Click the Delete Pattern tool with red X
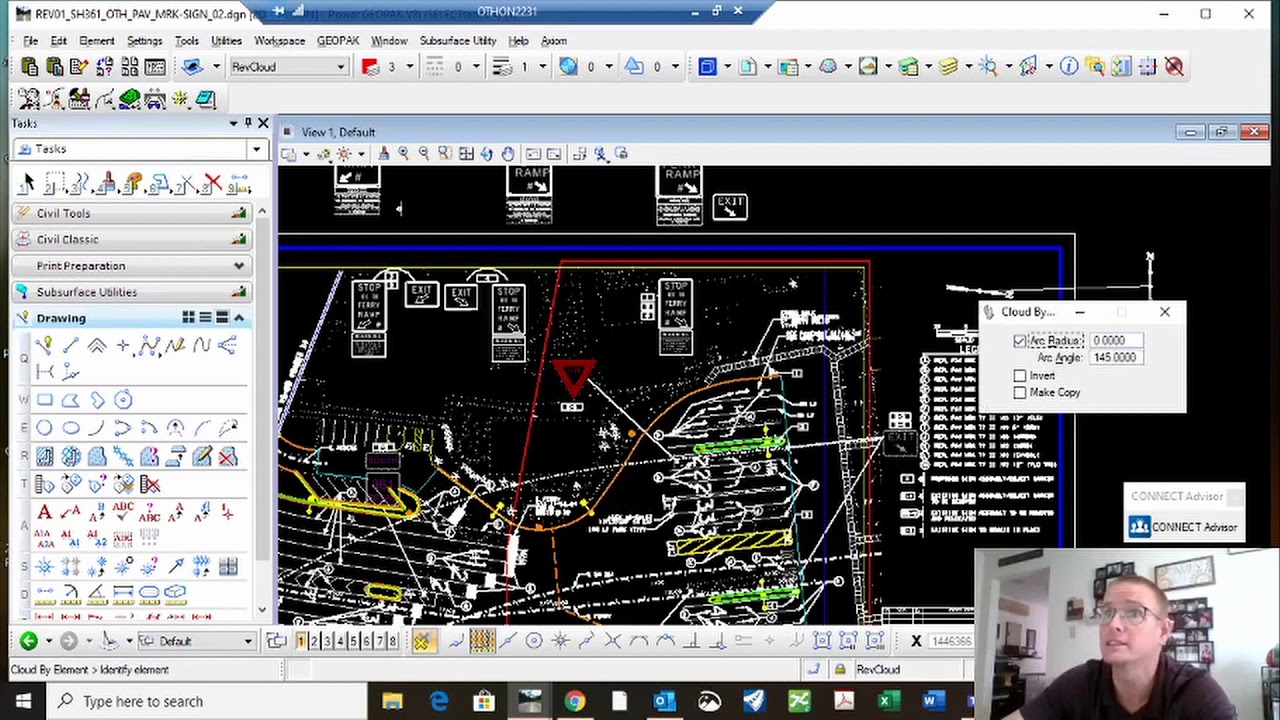This screenshot has width=1280, height=720. [x=228, y=457]
